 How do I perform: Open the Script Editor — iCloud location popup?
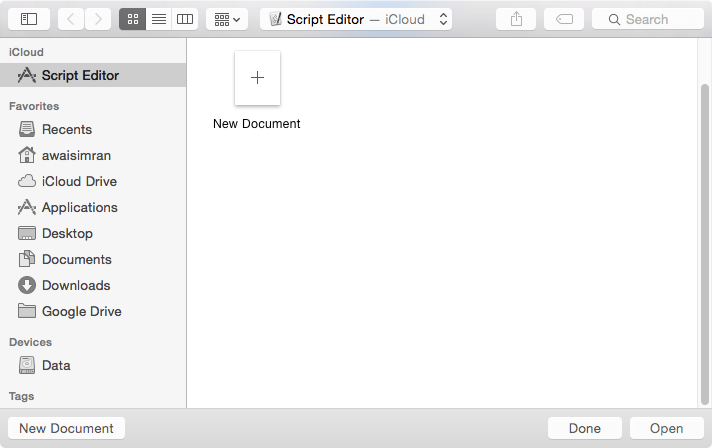pos(356,19)
